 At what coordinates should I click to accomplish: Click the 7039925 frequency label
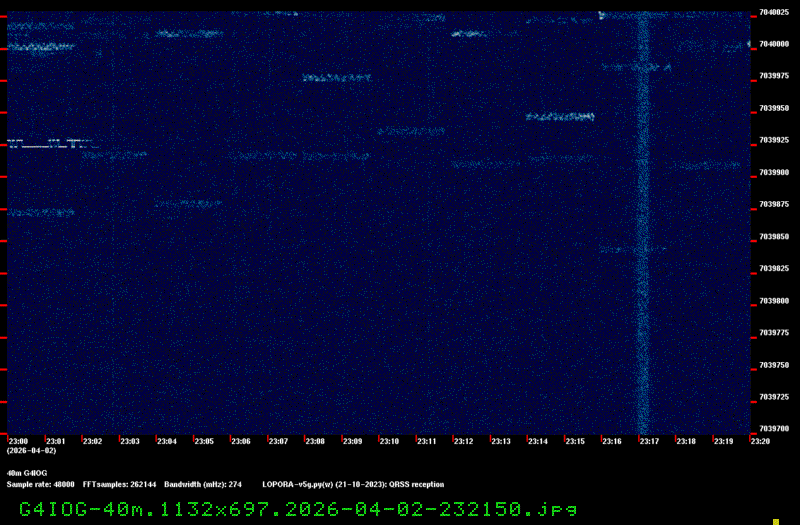click(x=774, y=140)
